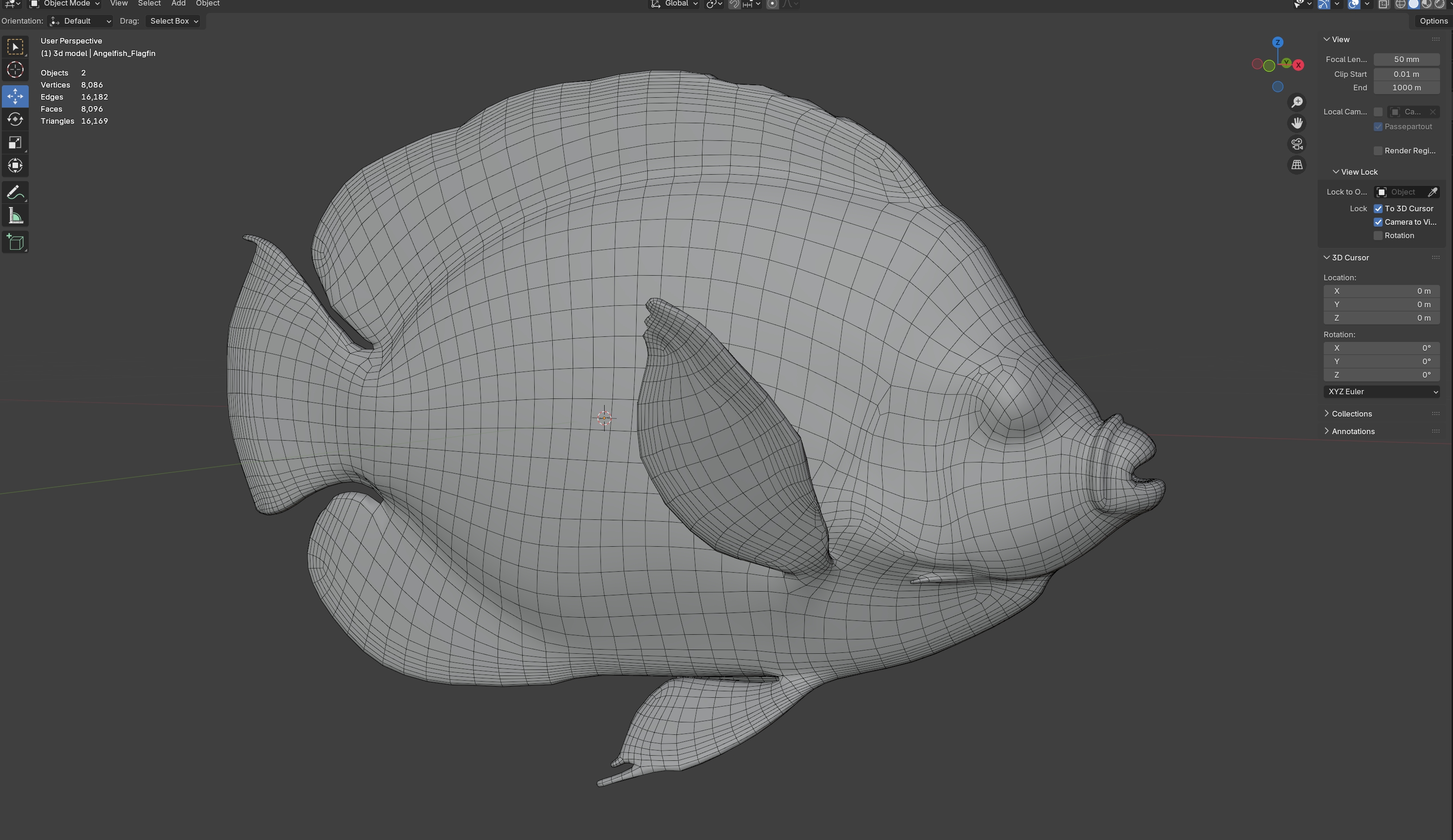The width and height of the screenshot is (1453, 840).
Task: Open the Object menu
Action: coord(208,3)
